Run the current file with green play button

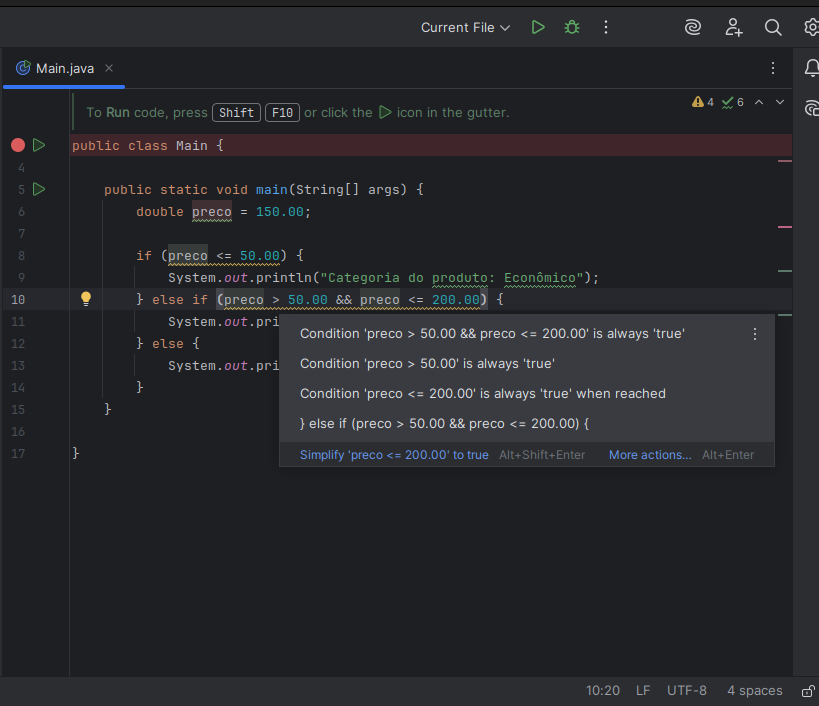point(538,27)
